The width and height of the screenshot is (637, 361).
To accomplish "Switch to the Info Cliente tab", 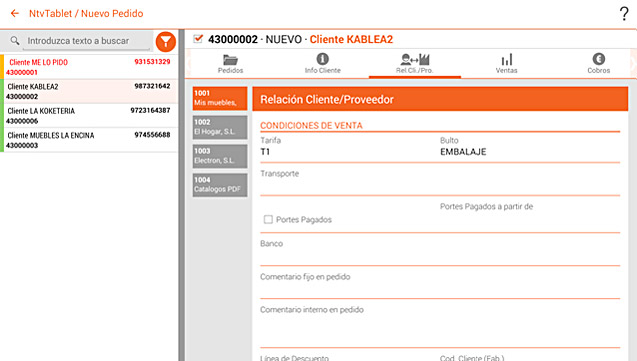I will [x=323, y=64].
